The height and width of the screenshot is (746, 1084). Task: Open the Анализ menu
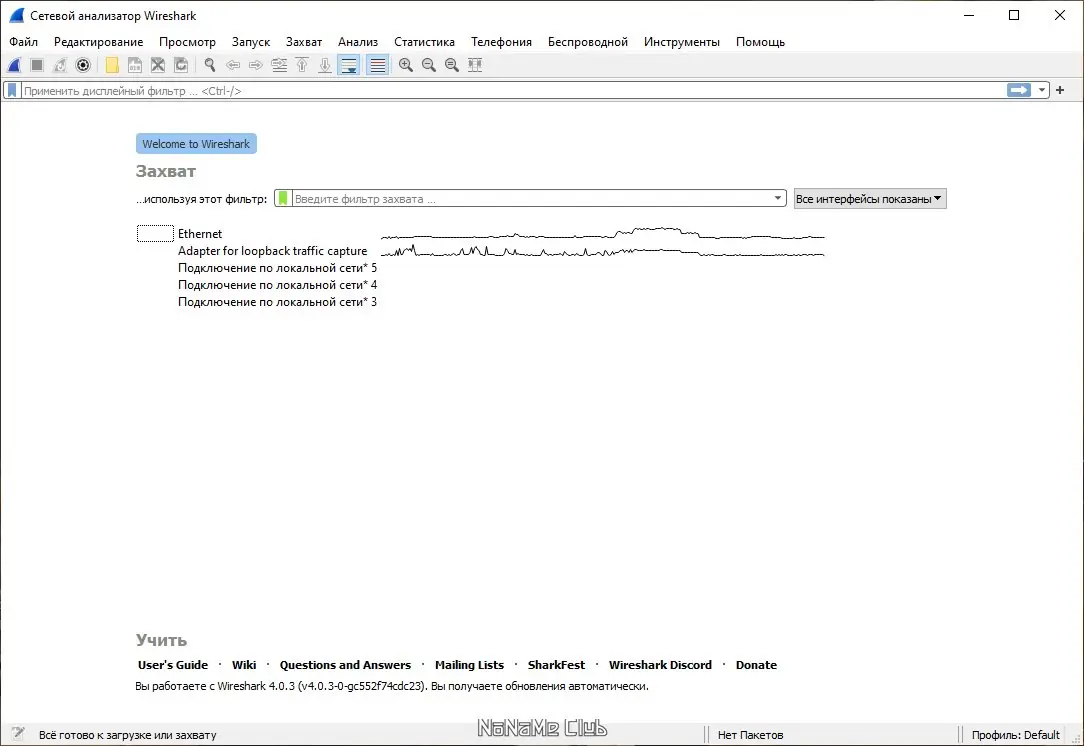click(x=358, y=41)
